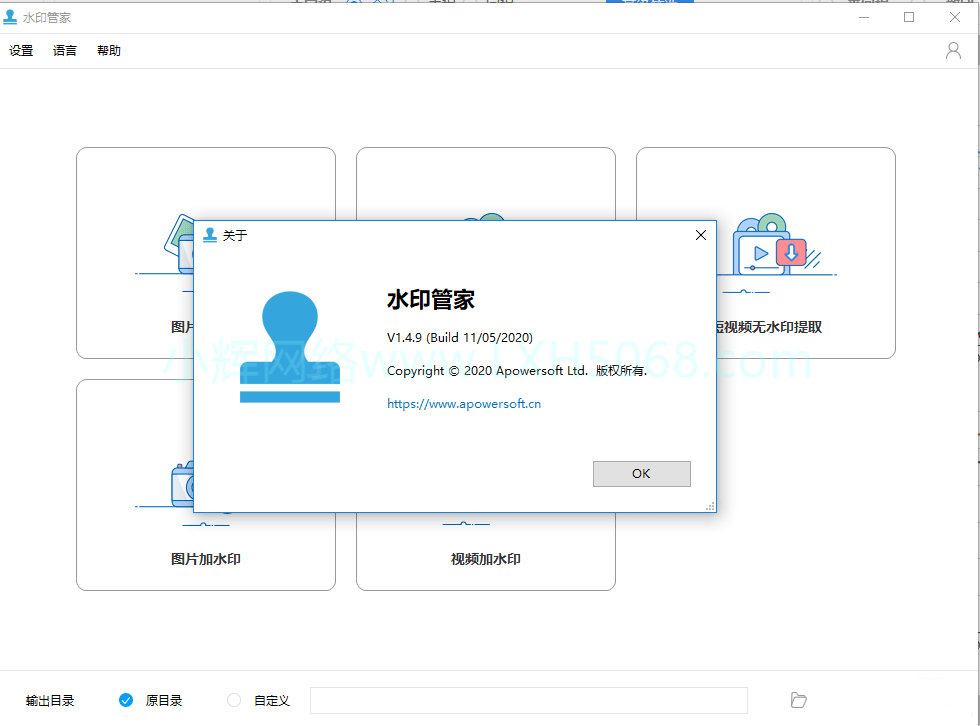The width and height of the screenshot is (980, 726).
Task: Click the app icon in main title bar
Action: click(10, 17)
